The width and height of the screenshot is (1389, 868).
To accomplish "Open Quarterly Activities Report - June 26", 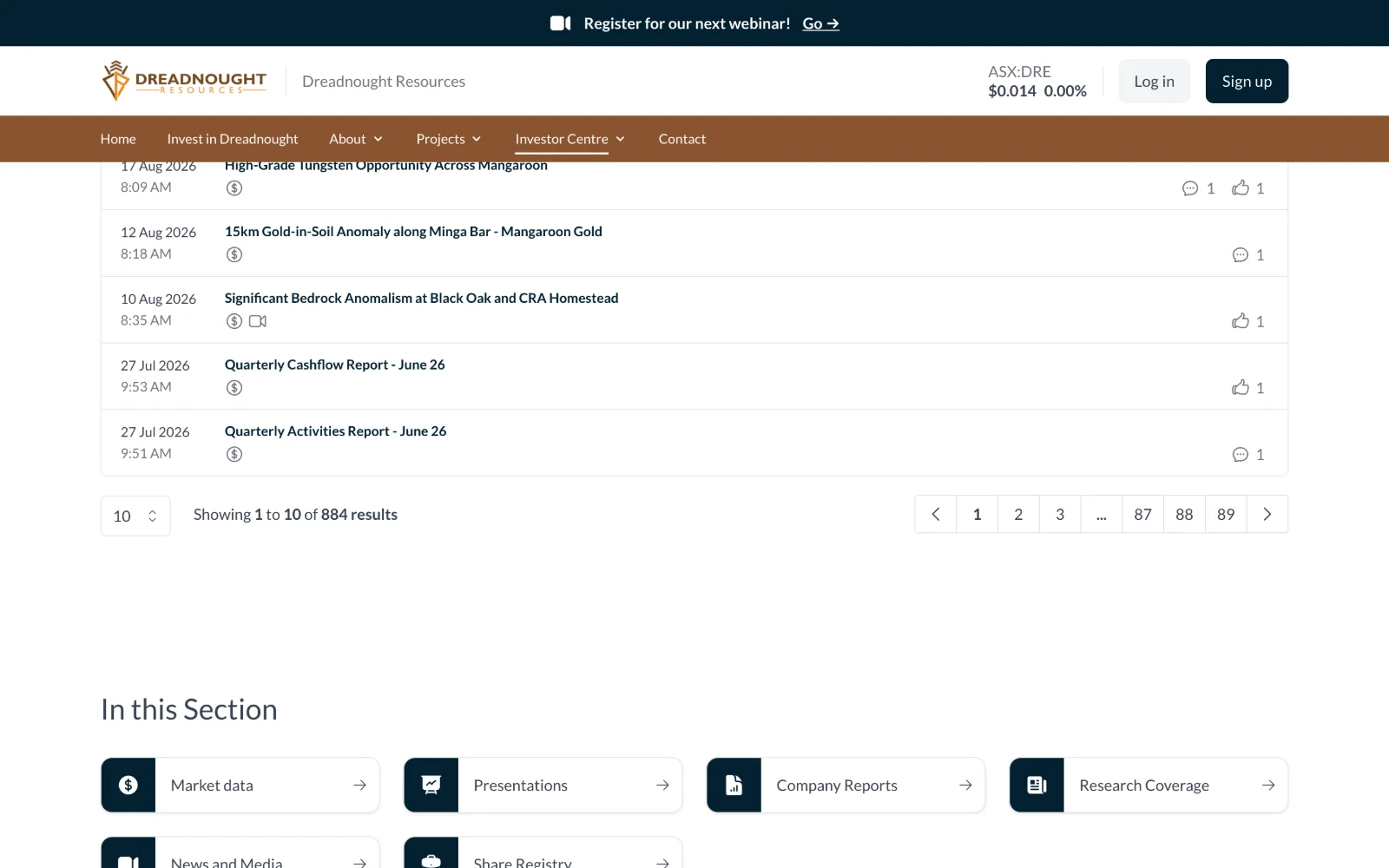I will tap(335, 431).
